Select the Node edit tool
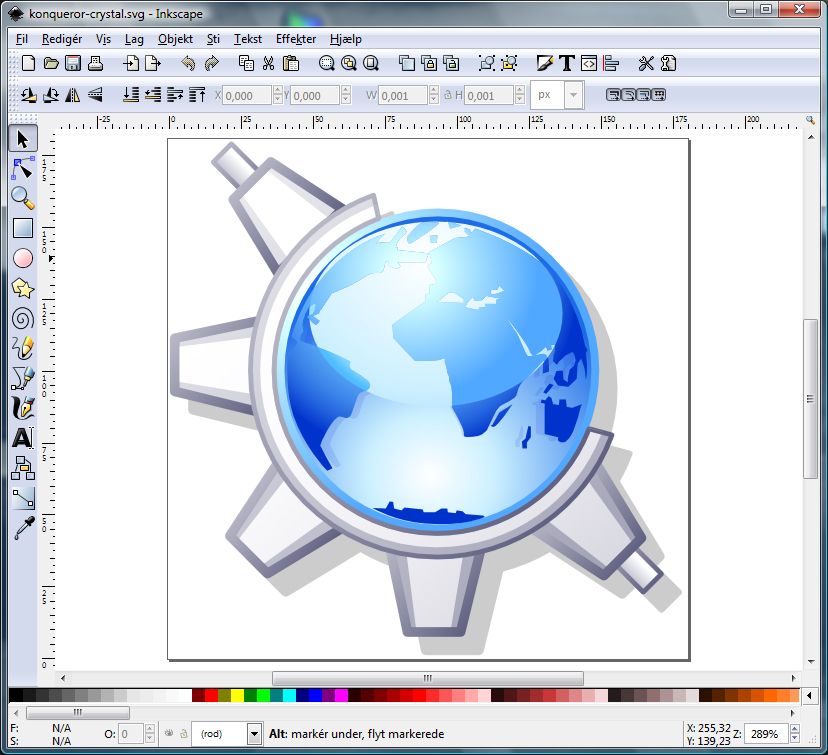Viewport: 828px width, 755px height. [x=23, y=167]
